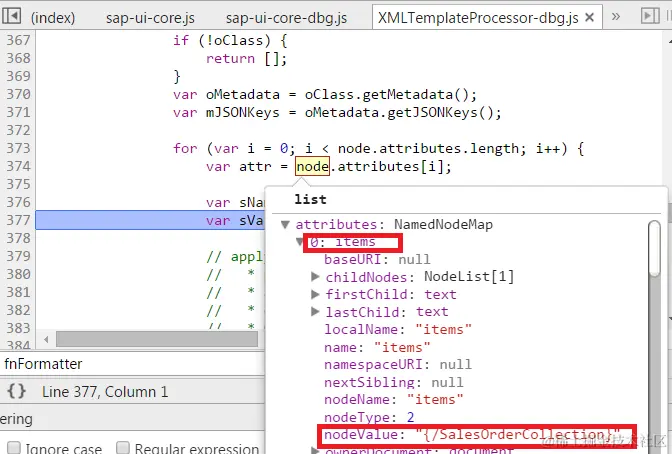Click line number 377 in the gutter
The height and width of the screenshot is (454, 672).
click(x=18, y=220)
